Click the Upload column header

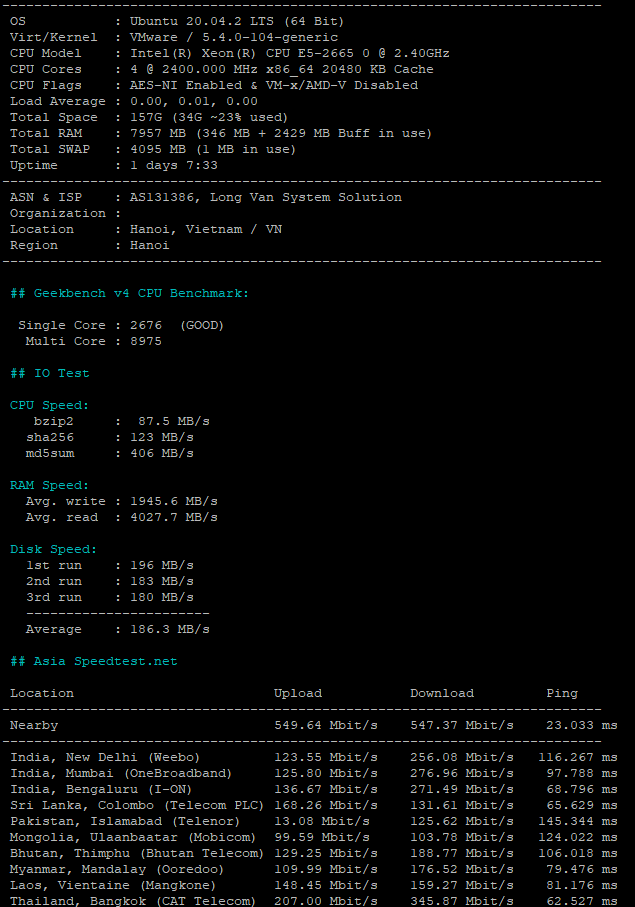click(298, 693)
